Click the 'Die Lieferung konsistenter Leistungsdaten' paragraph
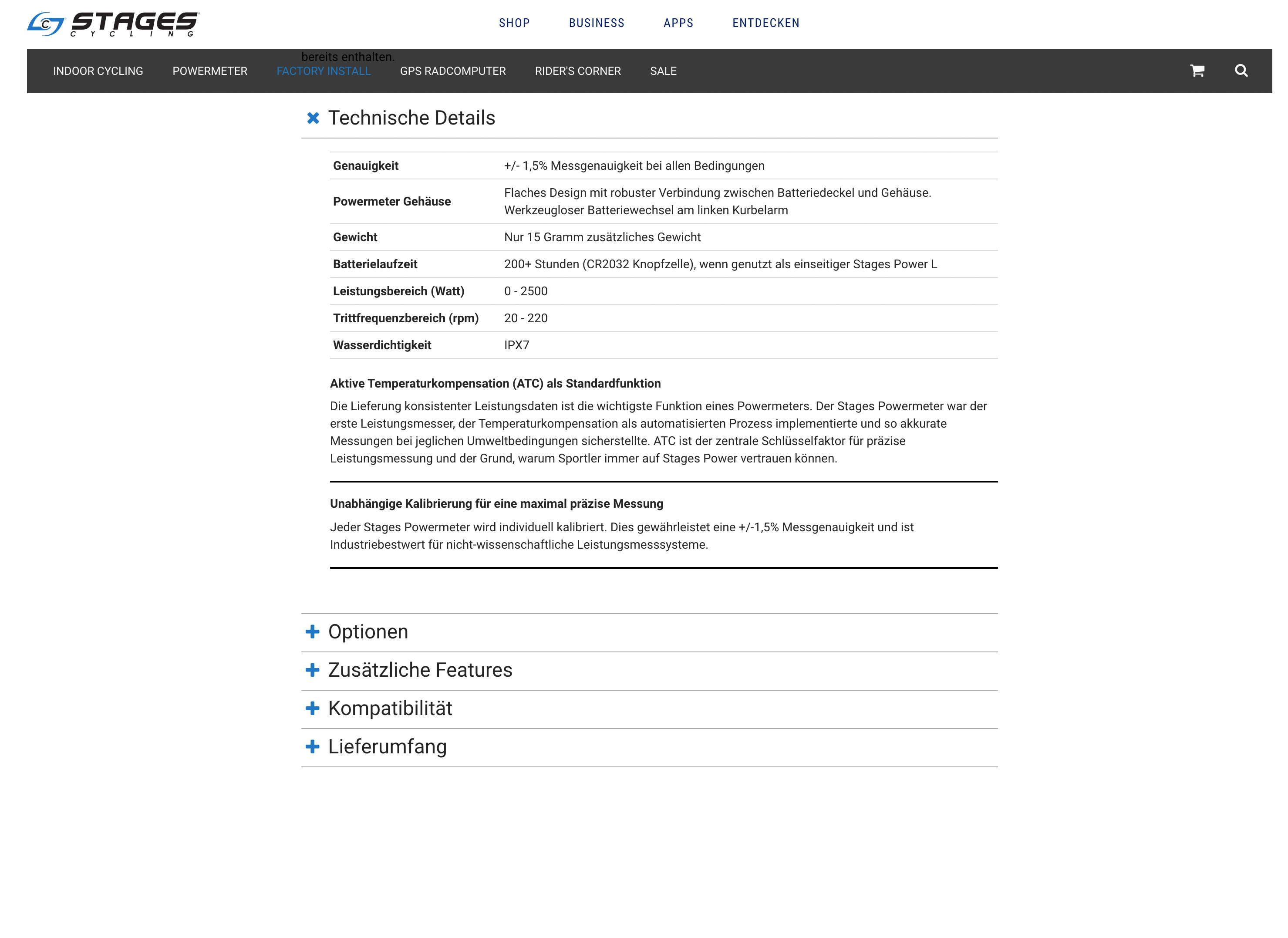 659,432
